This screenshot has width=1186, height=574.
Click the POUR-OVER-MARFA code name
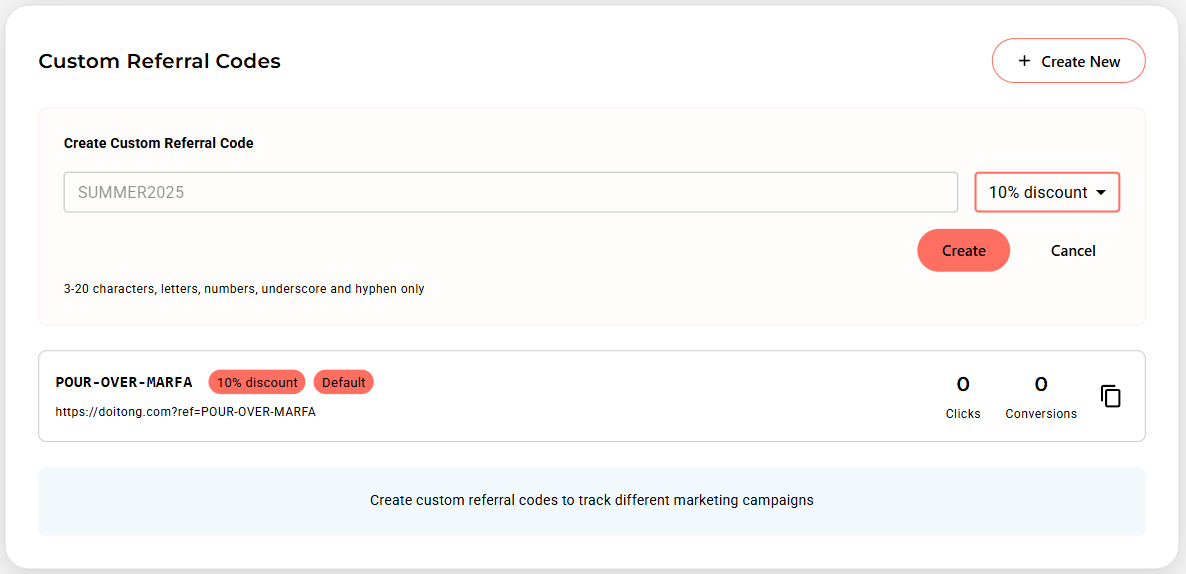(124, 382)
